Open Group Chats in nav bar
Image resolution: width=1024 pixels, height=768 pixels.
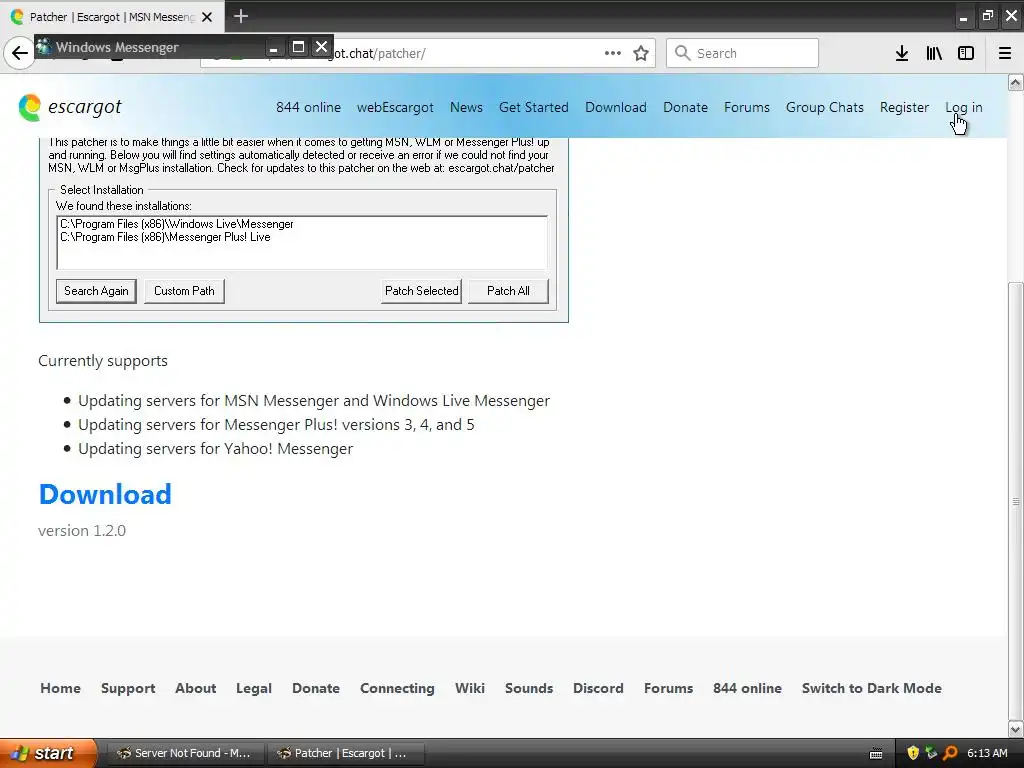pos(825,107)
